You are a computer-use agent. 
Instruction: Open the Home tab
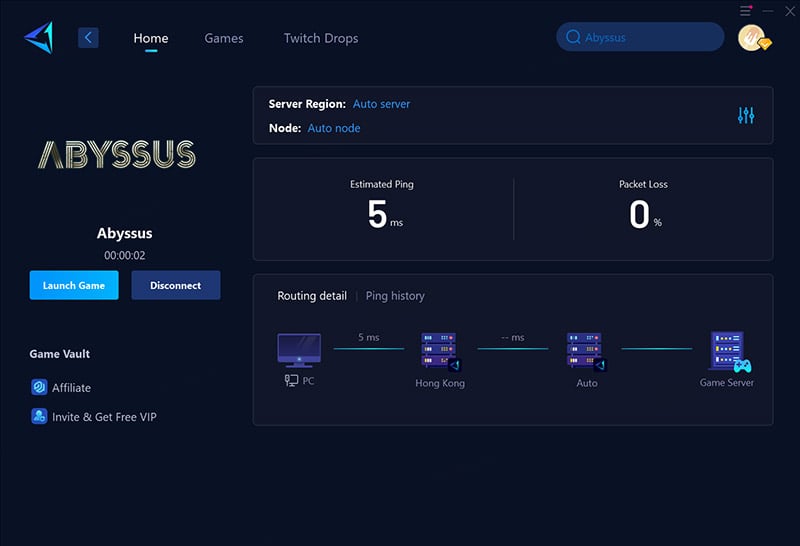point(151,38)
